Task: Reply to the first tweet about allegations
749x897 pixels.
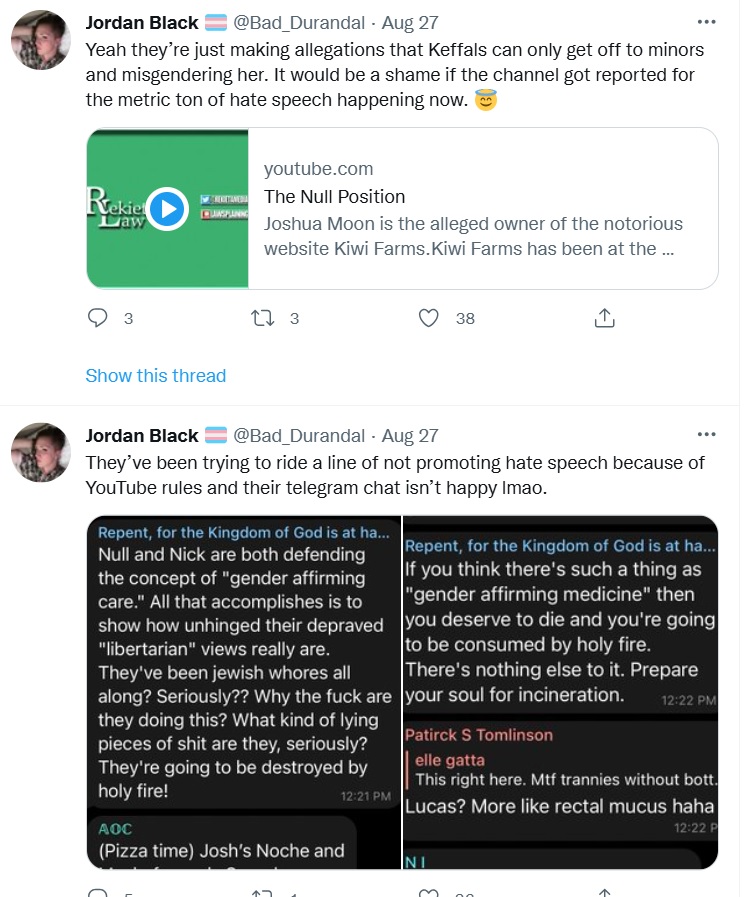Action: 98,318
